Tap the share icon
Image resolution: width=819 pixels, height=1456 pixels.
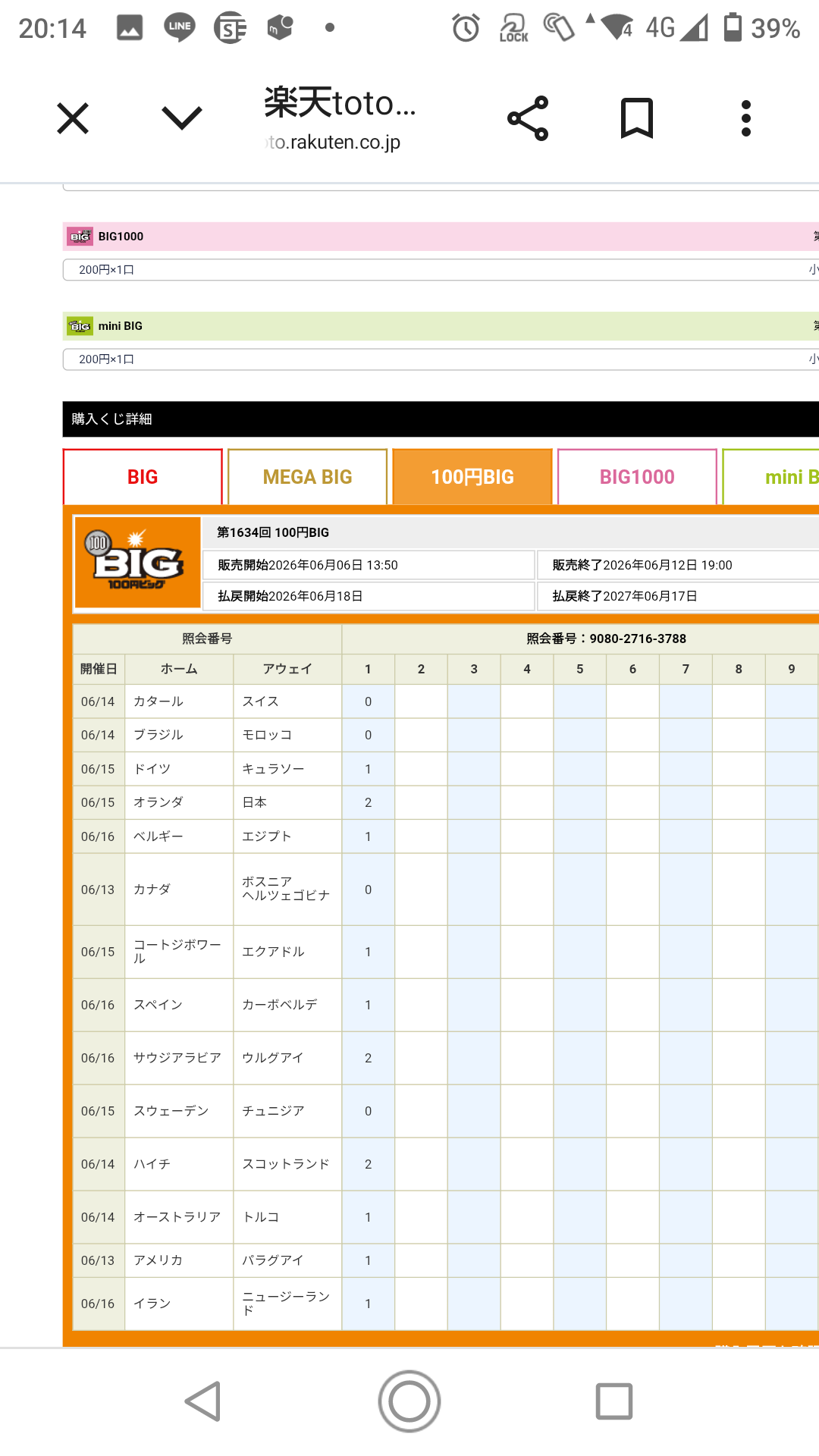528,118
